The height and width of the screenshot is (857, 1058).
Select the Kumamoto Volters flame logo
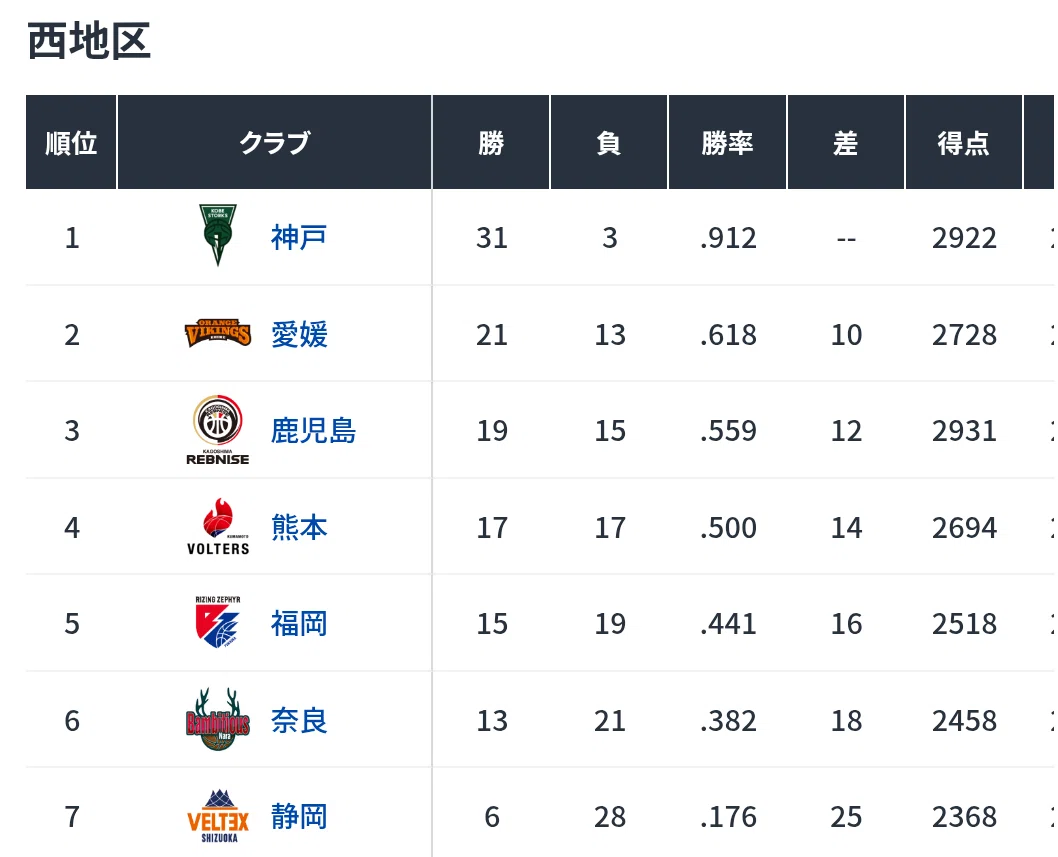[217, 526]
